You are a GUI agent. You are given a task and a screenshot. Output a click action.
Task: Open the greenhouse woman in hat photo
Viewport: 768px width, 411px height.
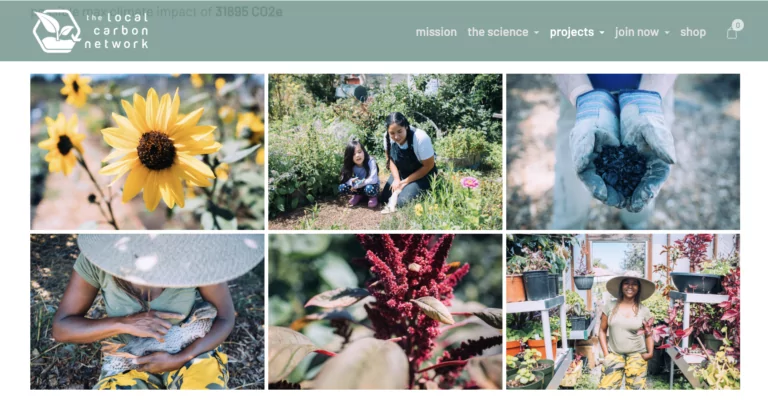pyautogui.click(x=623, y=312)
